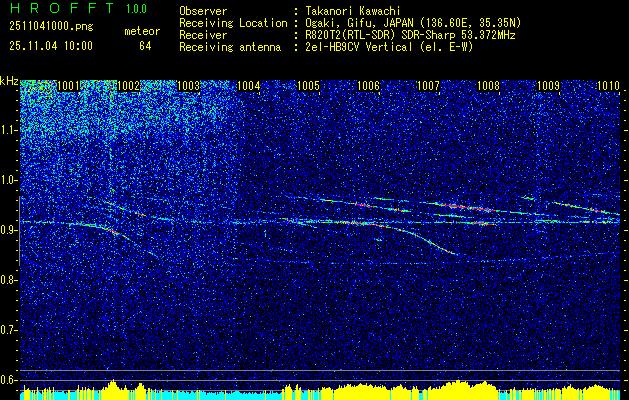Click the meteor label

[x=142, y=31]
